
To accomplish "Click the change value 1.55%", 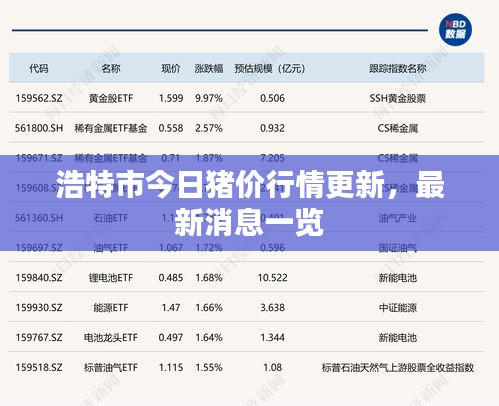I will [x=209, y=368].
